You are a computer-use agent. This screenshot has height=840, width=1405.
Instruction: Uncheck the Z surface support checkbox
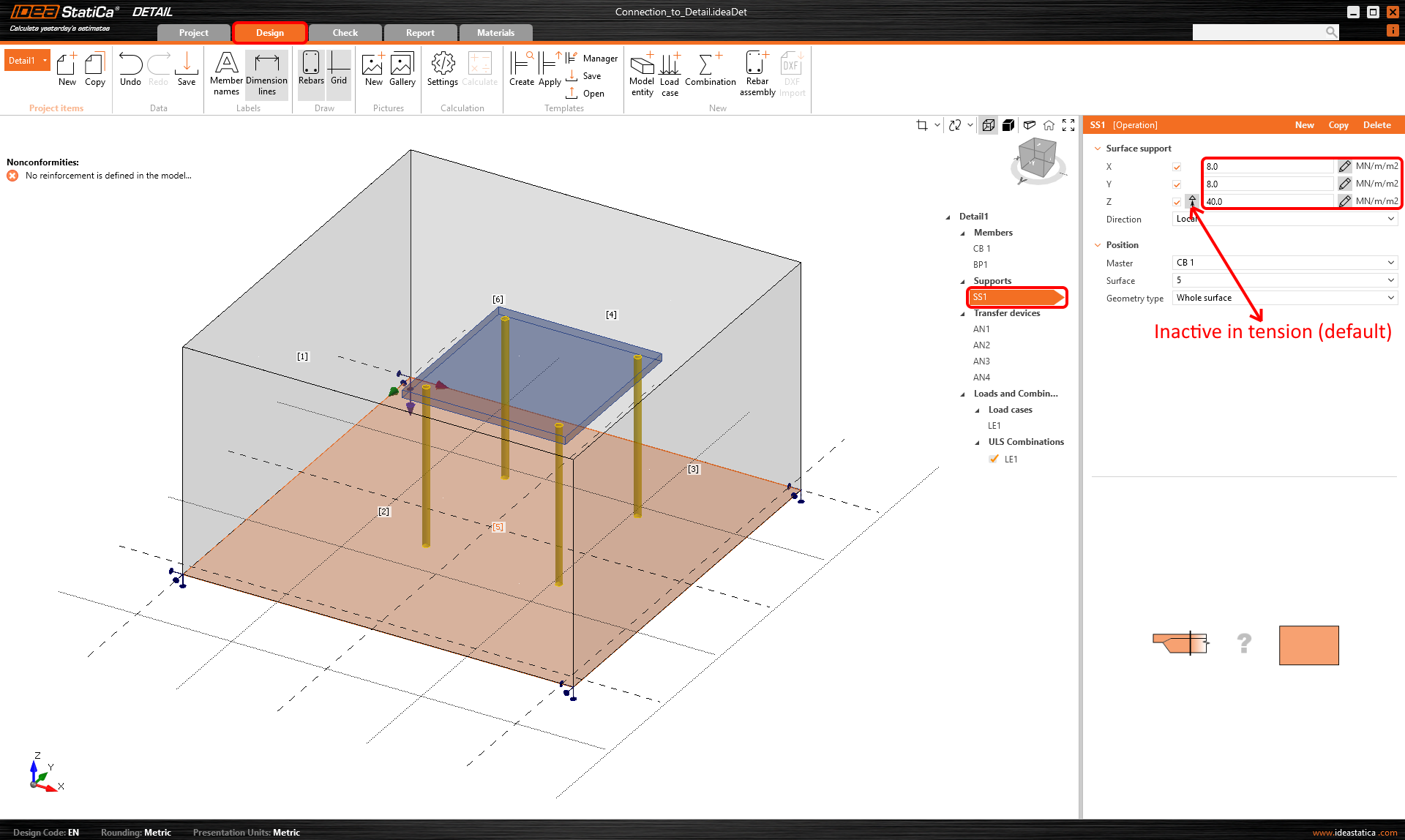coord(1177,202)
